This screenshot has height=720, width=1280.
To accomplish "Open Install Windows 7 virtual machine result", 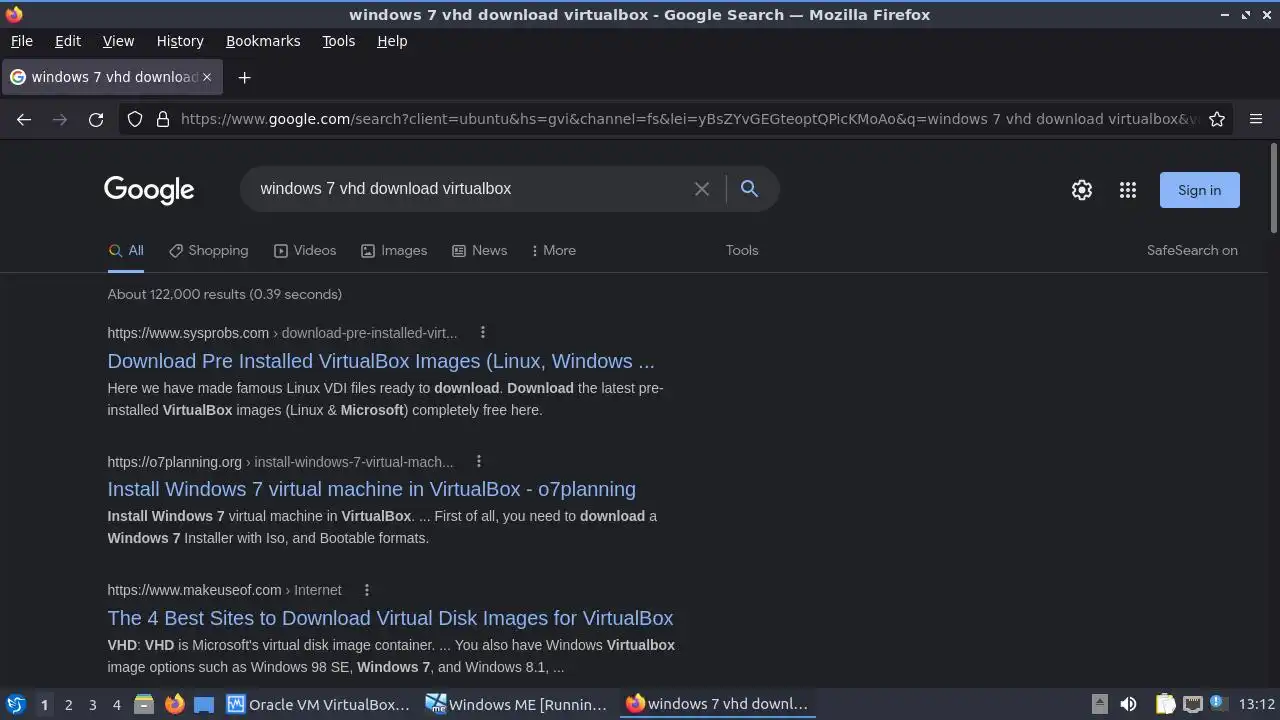I will point(371,489).
